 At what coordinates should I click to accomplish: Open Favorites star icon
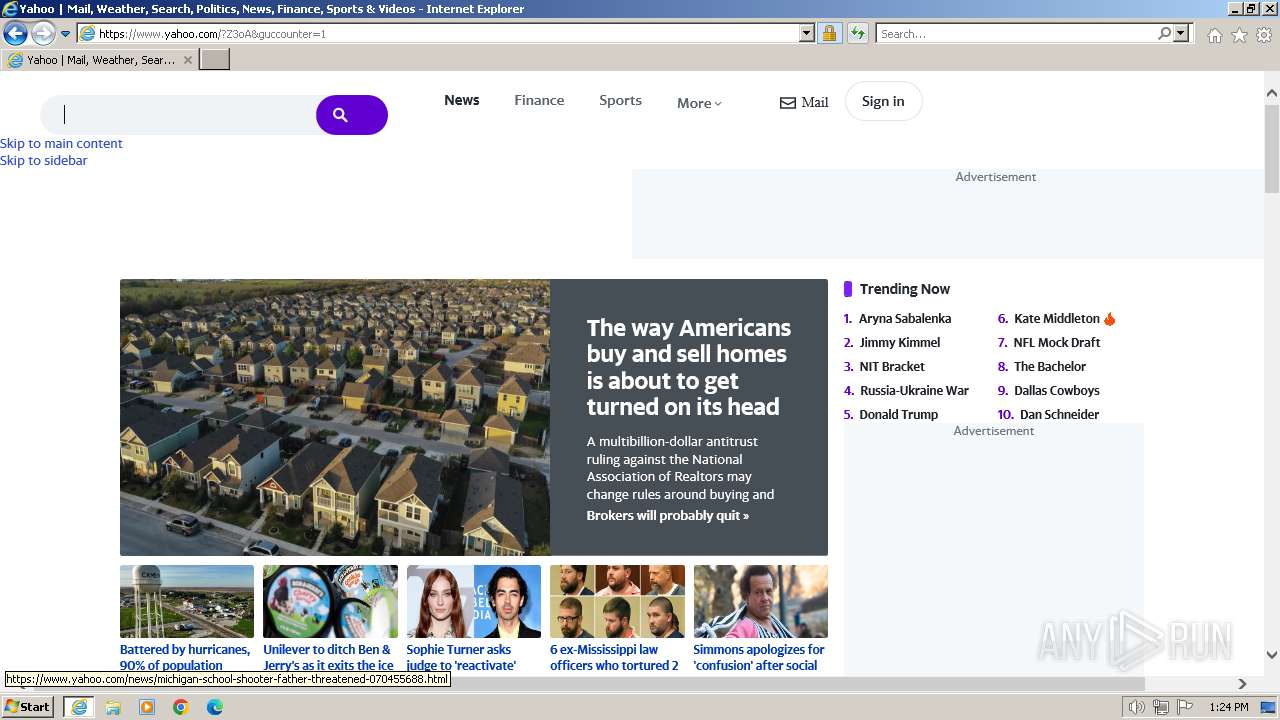(1239, 35)
